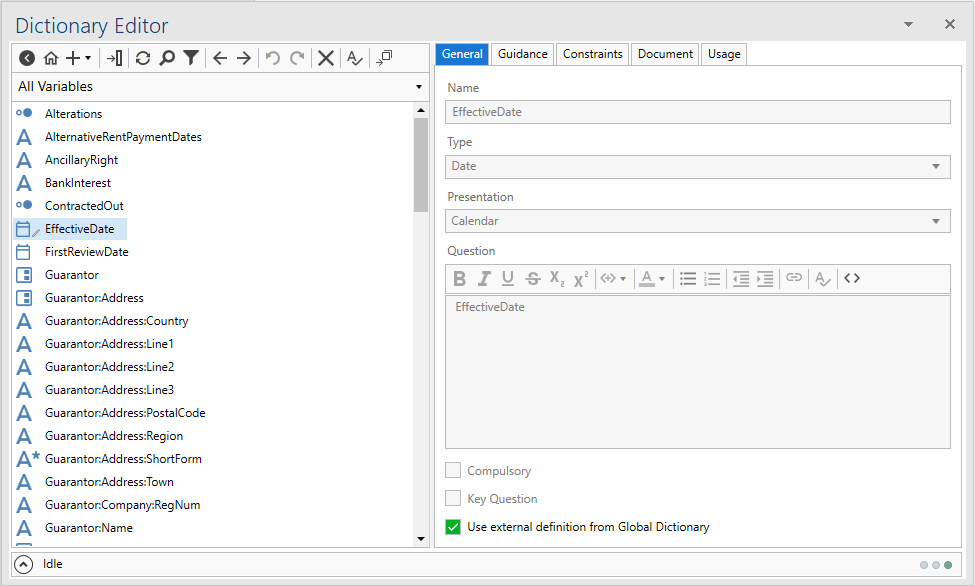Open the Presentation dropdown showing Calendar
This screenshot has height=586, width=975.
coord(938,221)
